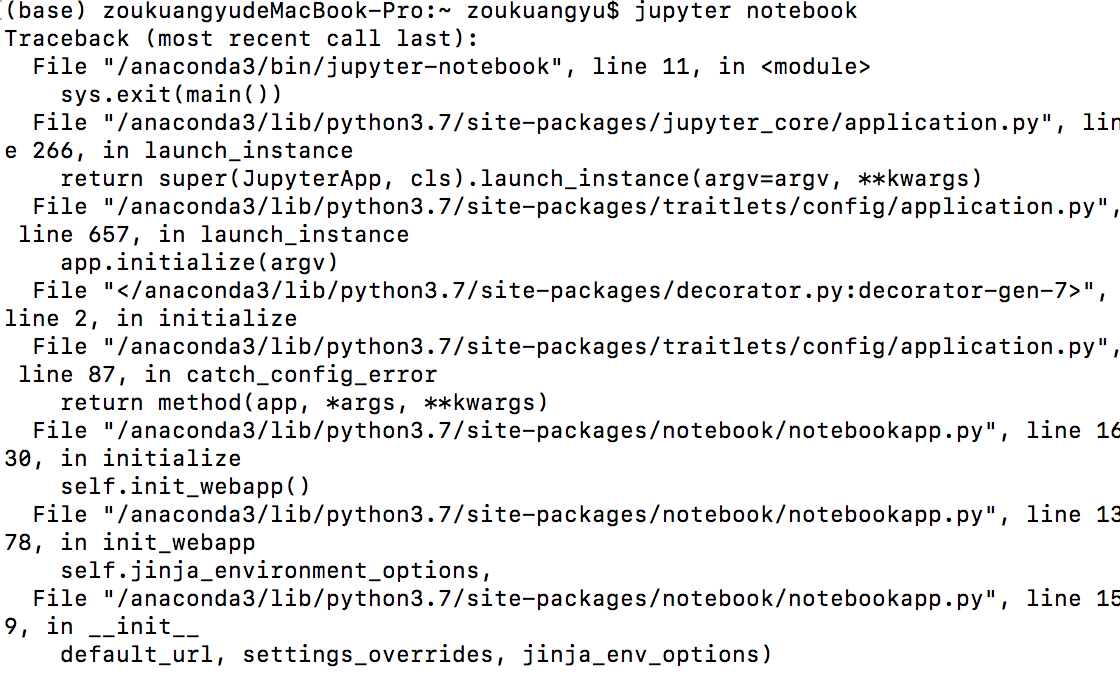Image resolution: width=1120 pixels, height=674 pixels.
Task: Click the 'return method(app, *args, **kwargs)' line
Action: coord(304,403)
